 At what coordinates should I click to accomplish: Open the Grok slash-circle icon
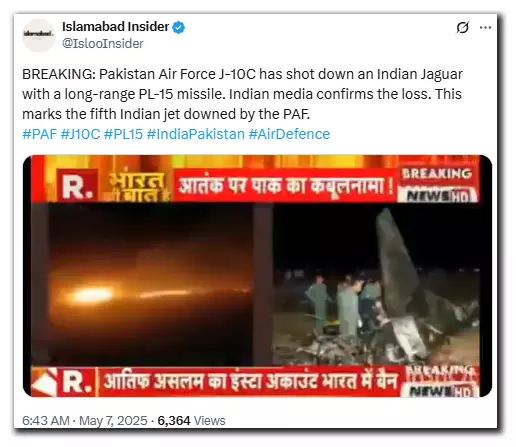462,27
